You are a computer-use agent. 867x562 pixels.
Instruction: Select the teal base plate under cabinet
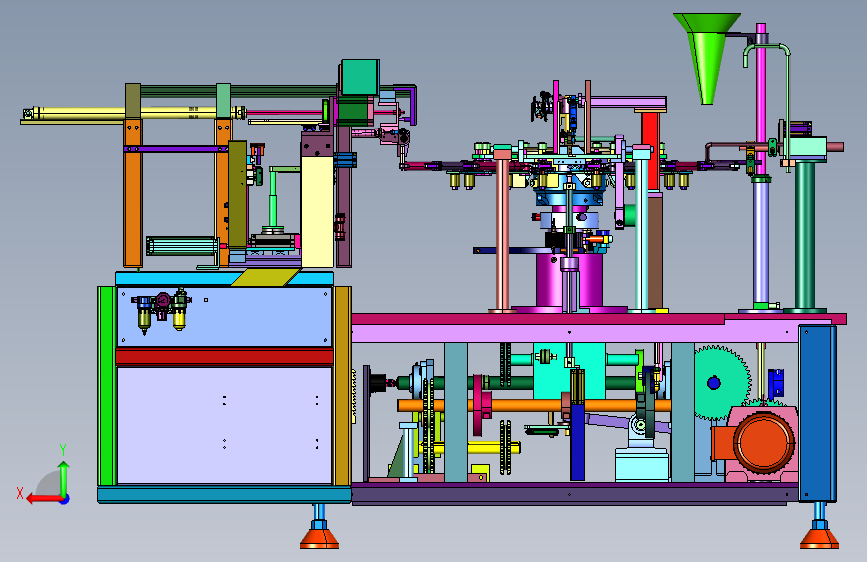click(224, 494)
